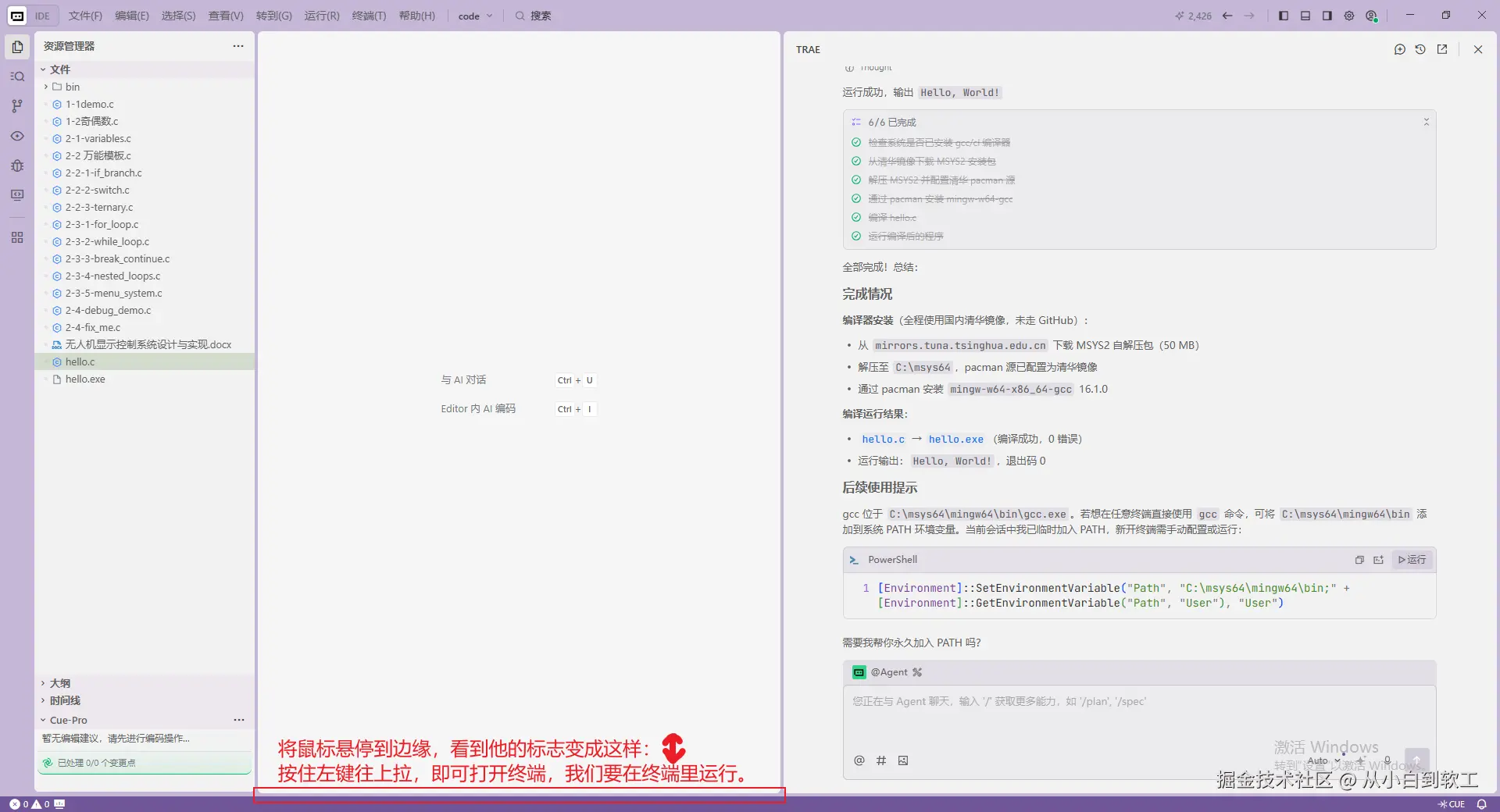Attach an image to the chat
Viewport: 1500px width, 812px height.
coord(903,760)
